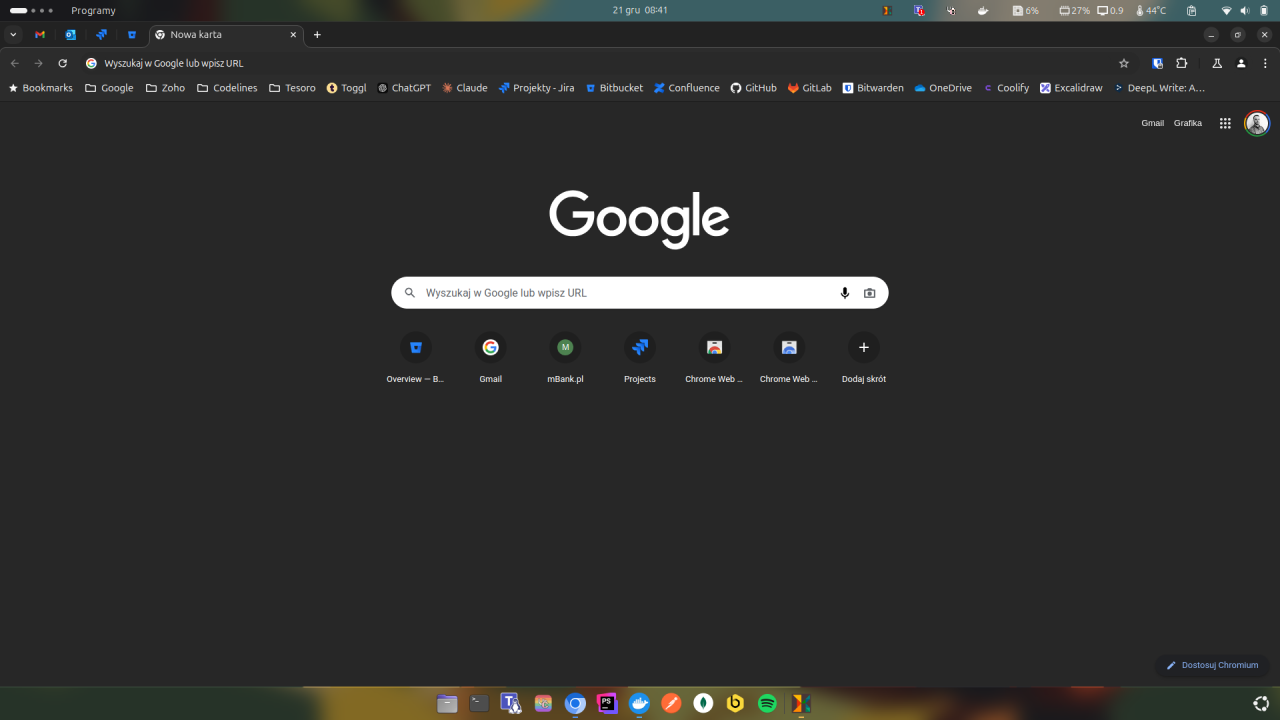Open Google Lens image search icon
The height and width of the screenshot is (720, 1280).
(869, 293)
